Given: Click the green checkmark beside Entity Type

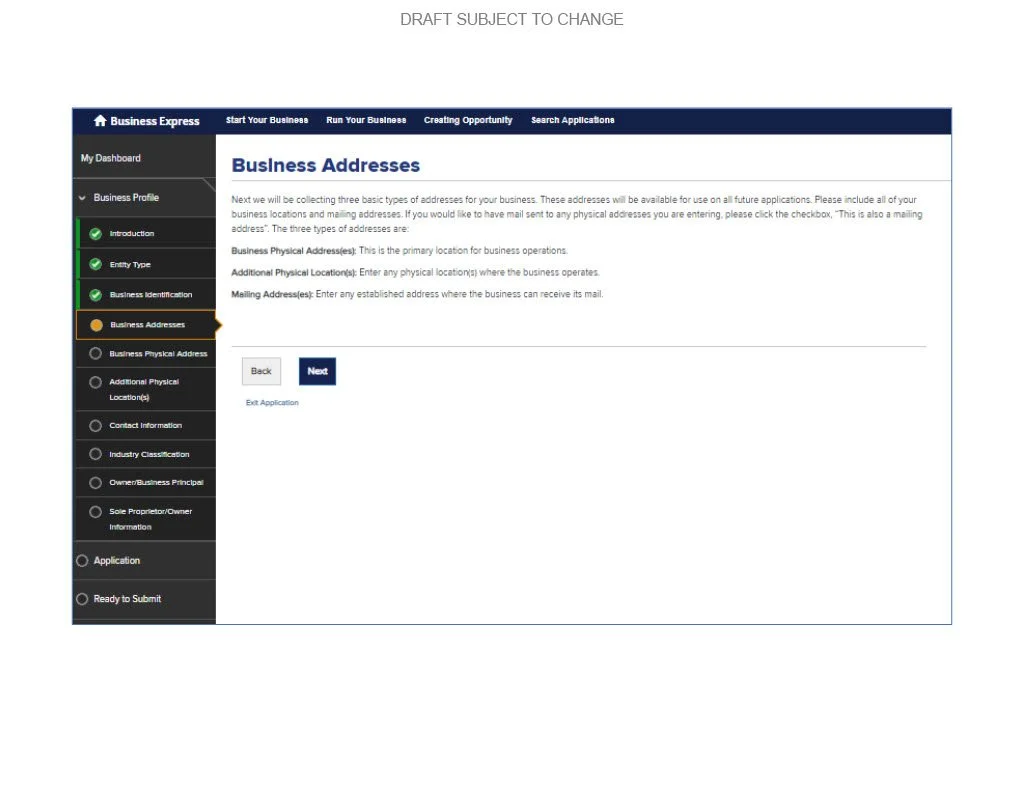Looking at the screenshot, I should (95, 265).
